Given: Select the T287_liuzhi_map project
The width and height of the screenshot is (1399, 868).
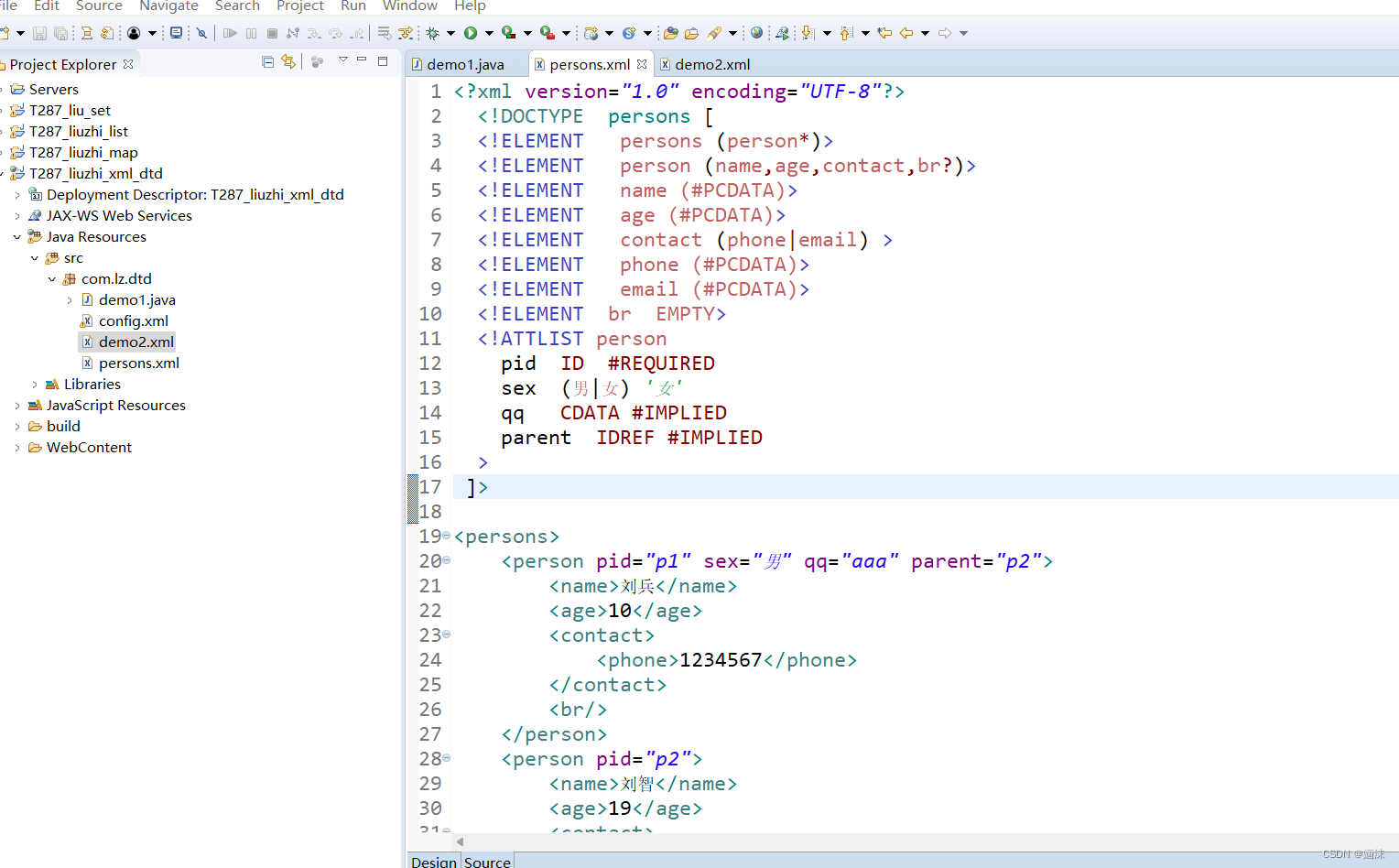Looking at the screenshot, I should click(83, 153).
